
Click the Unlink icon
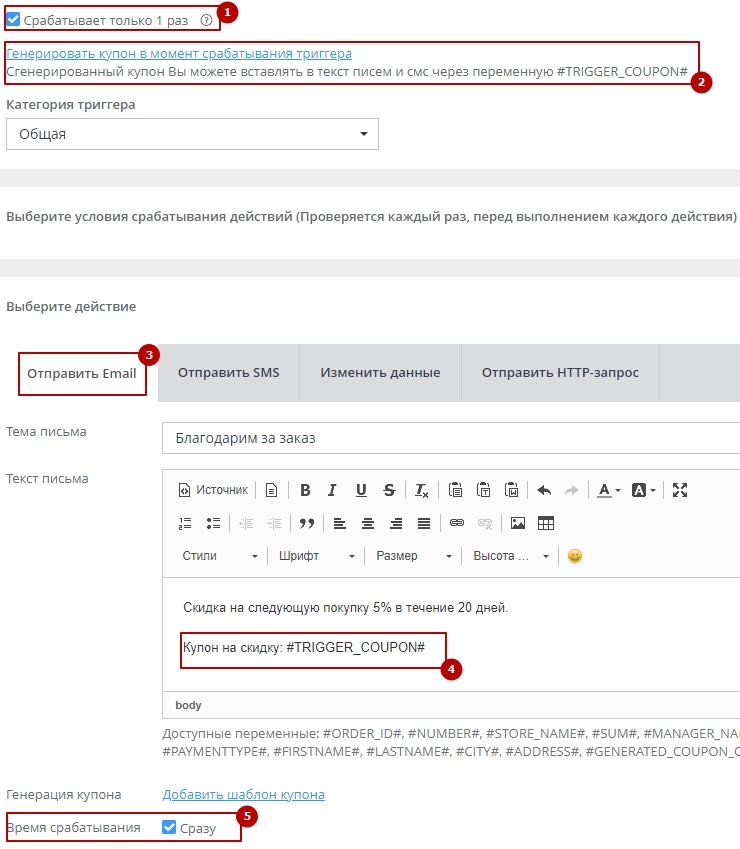pyautogui.click(x=485, y=523)
